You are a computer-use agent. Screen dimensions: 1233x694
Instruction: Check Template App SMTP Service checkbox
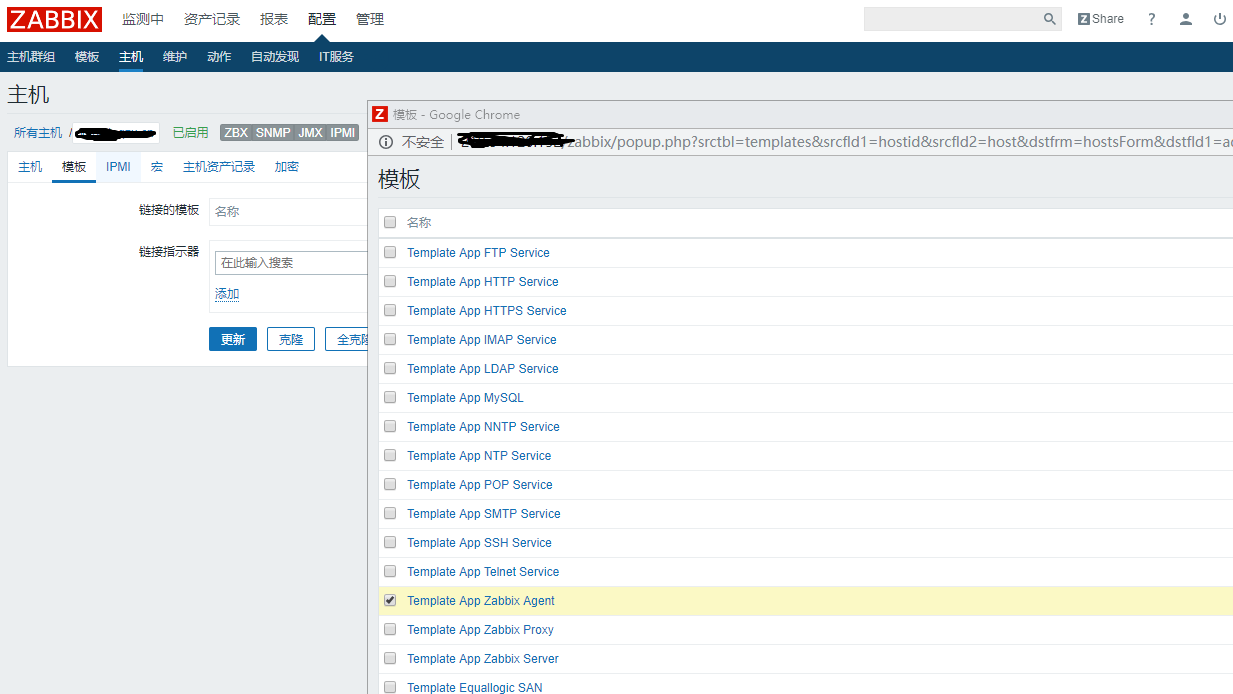[390, 513]
